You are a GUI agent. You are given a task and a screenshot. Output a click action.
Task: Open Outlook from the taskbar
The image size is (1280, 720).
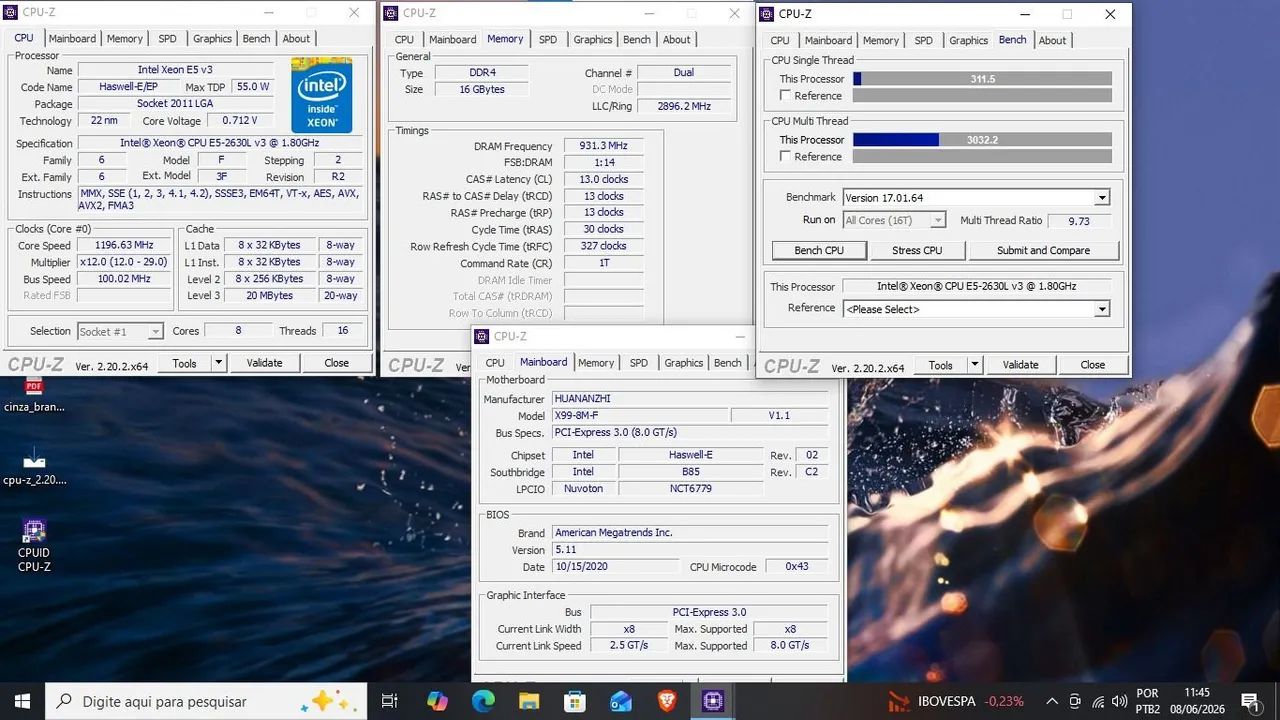click(621, 701)
